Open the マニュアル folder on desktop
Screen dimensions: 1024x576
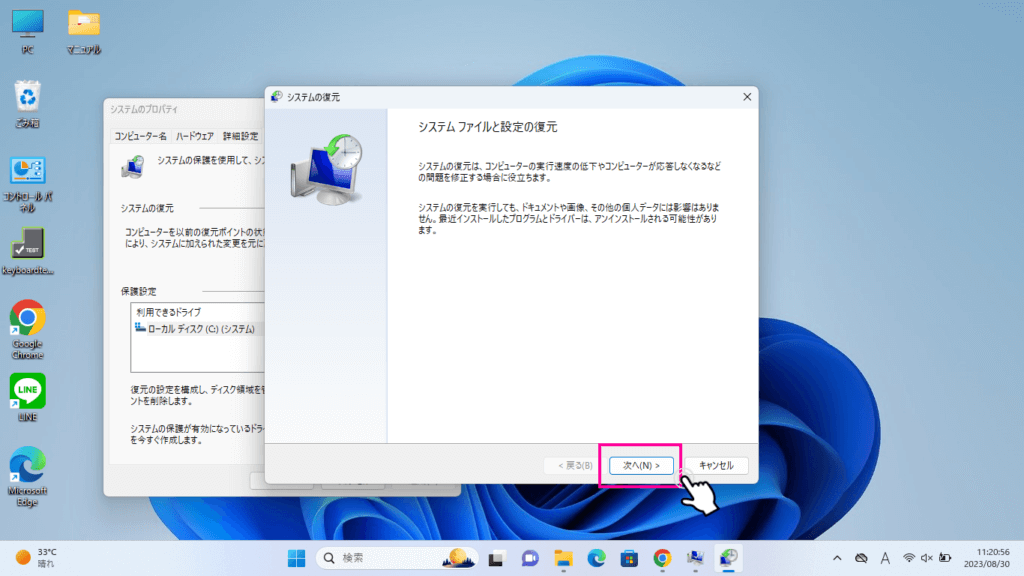tap(84, 29)
